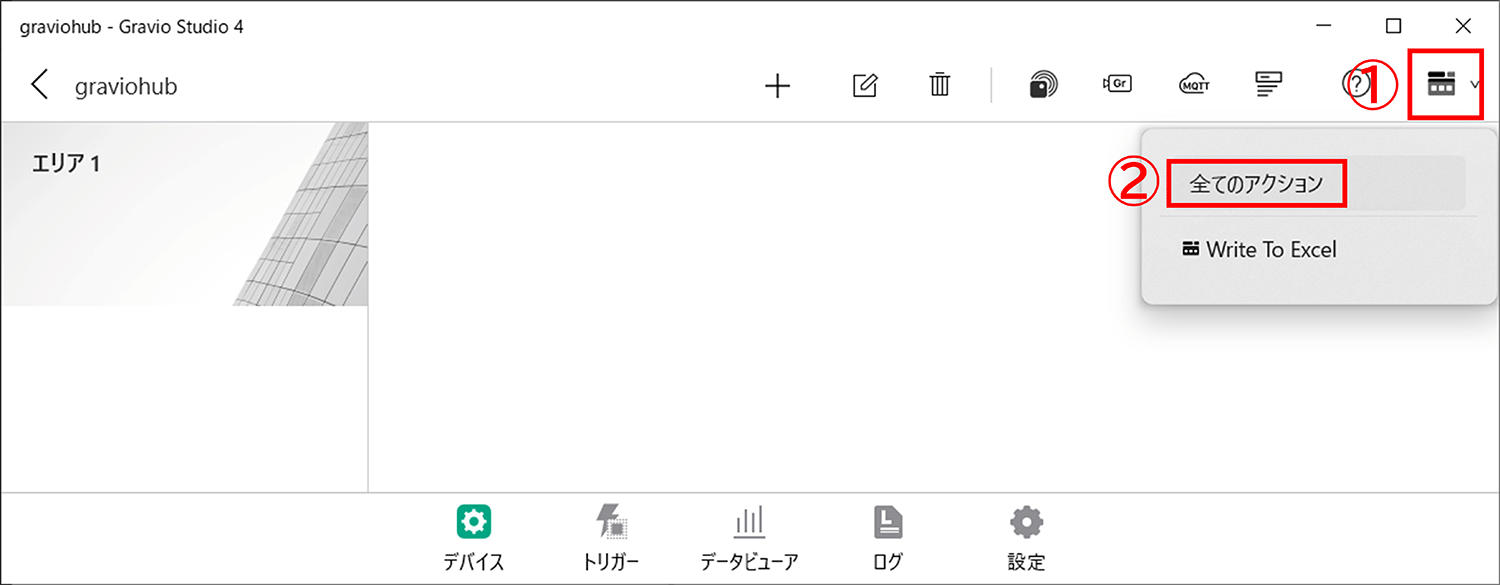Minimize the Gravio Studio window
This screenshot has width=1500, height=585.
coord(1324,26)
